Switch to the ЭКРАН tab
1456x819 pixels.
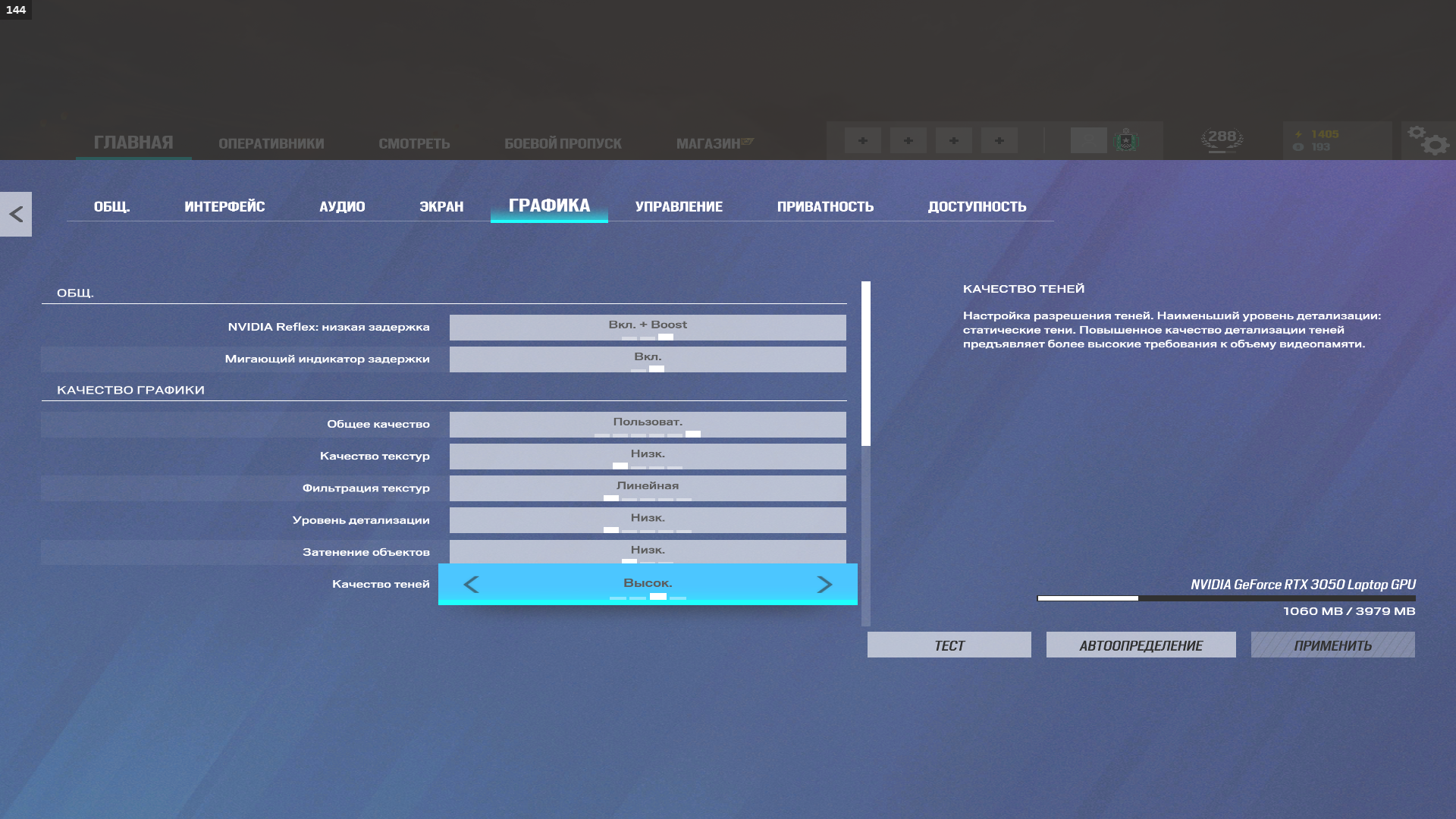coord(441,206)
